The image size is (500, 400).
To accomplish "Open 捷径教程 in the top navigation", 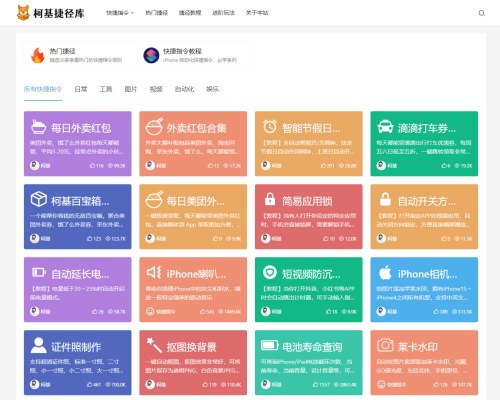I will [x=190, y=13].
